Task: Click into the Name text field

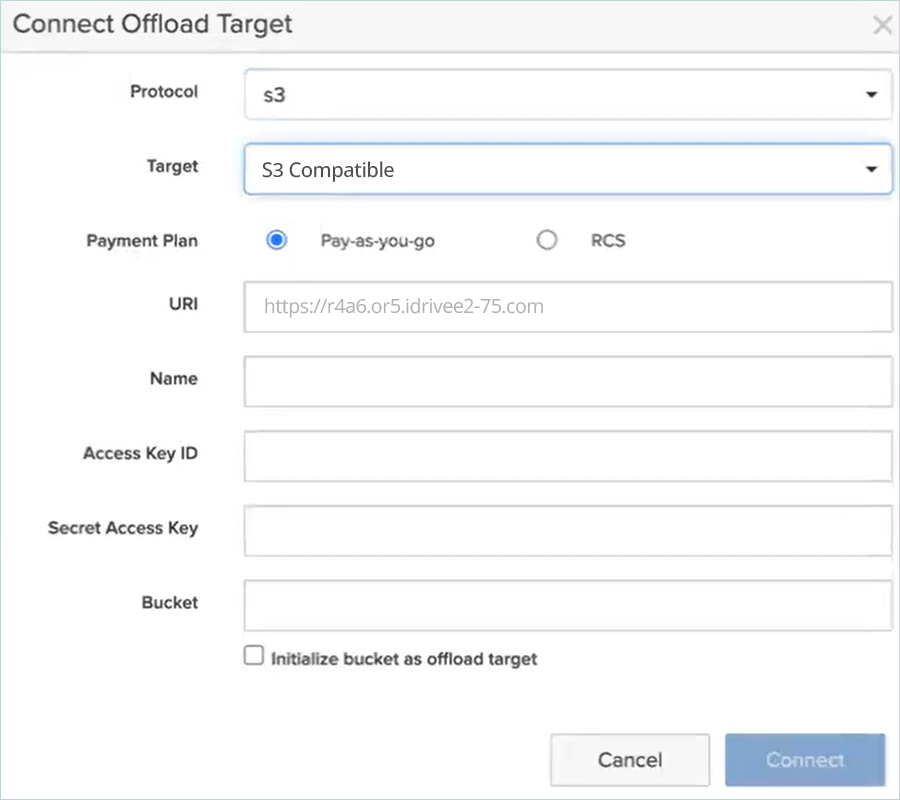Action: (568, 382)
